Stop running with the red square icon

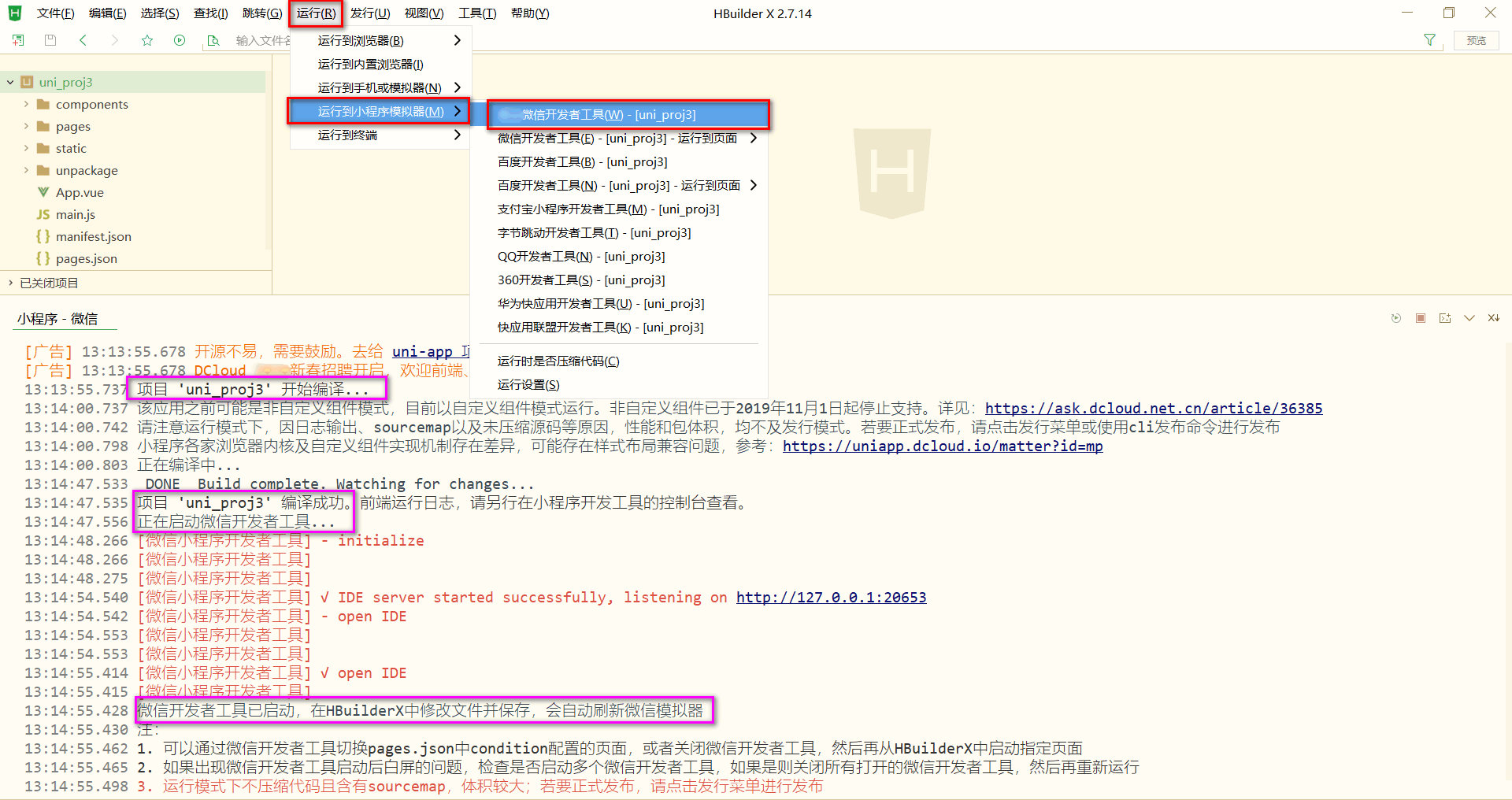point(1421,318)
